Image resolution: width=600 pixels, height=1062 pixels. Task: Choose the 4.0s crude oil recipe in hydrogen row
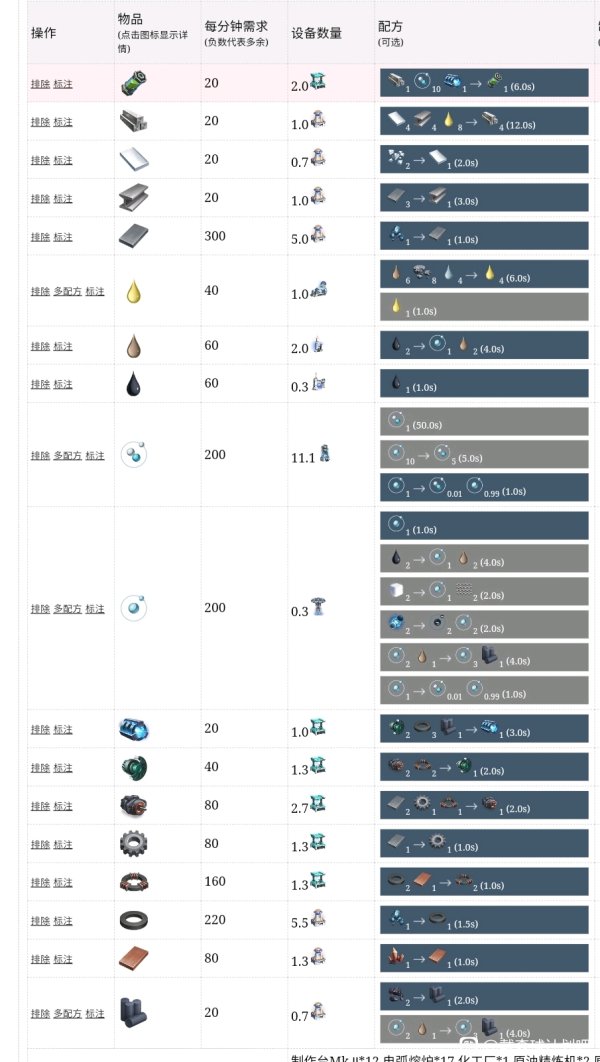coord(484,560)
